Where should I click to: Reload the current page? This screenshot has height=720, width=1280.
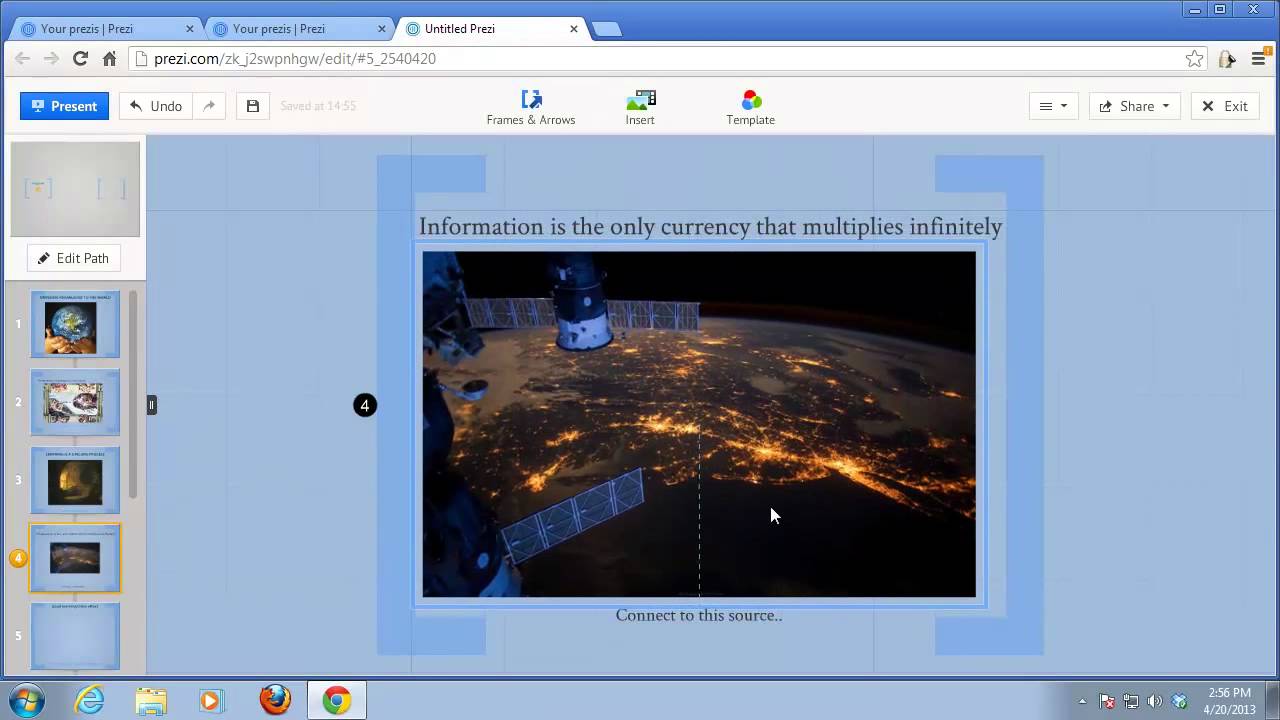[80, 59]
